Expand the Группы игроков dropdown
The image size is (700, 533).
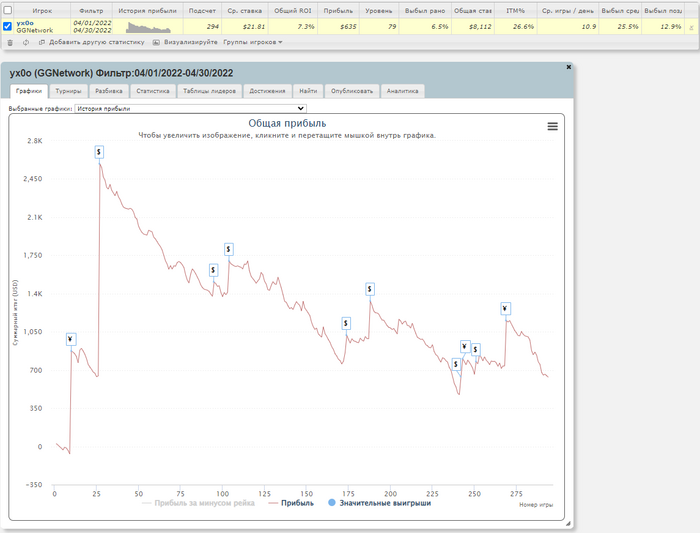point(253,42)
